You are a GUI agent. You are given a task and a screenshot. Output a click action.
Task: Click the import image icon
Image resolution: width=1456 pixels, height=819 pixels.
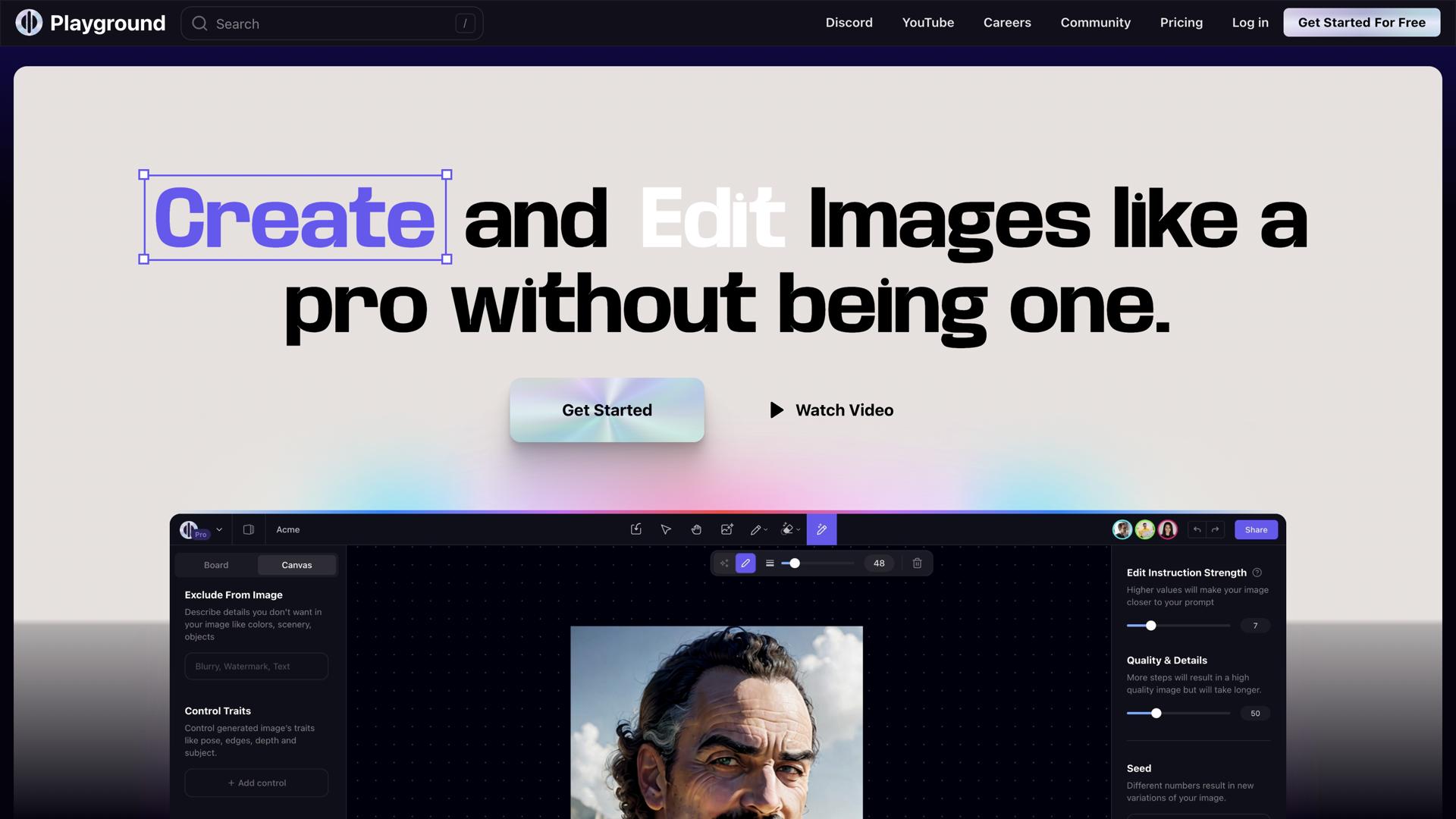click(x=636, y=529)
